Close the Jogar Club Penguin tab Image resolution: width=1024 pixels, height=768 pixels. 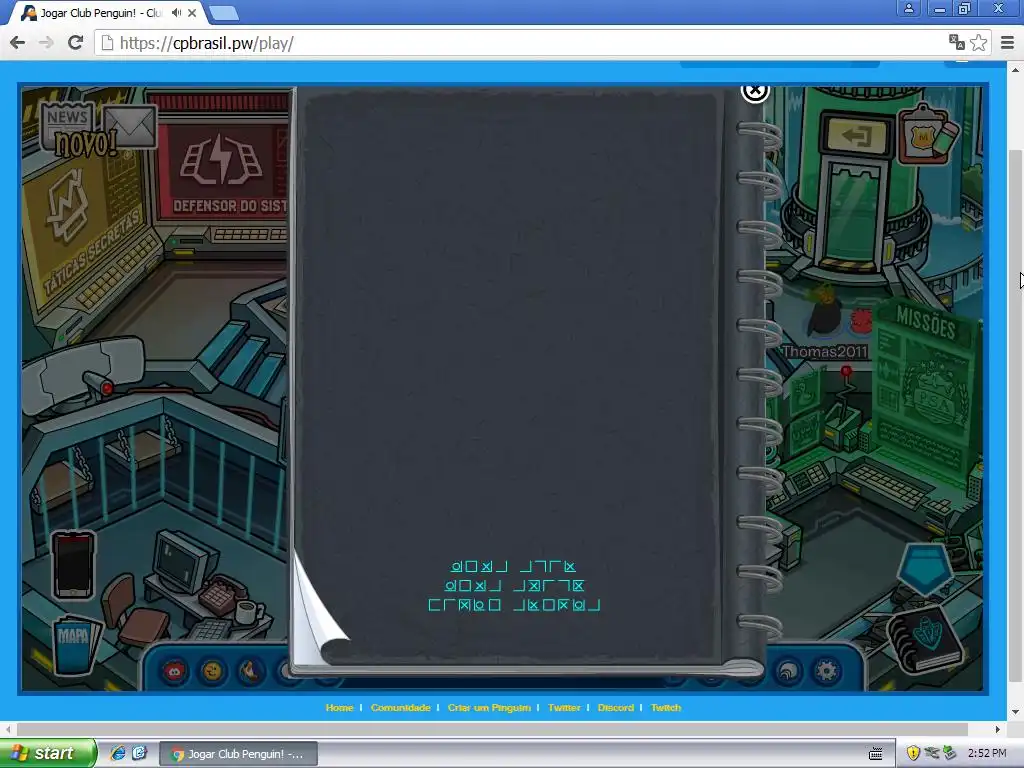[192, 12]
